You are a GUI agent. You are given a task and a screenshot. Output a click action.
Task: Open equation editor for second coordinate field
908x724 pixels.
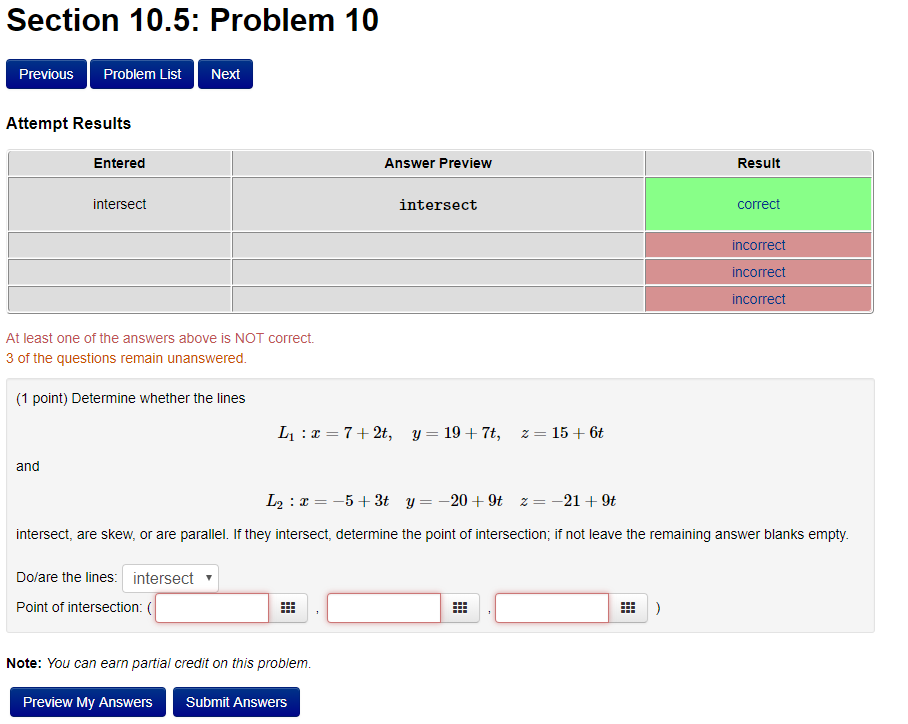460,607
